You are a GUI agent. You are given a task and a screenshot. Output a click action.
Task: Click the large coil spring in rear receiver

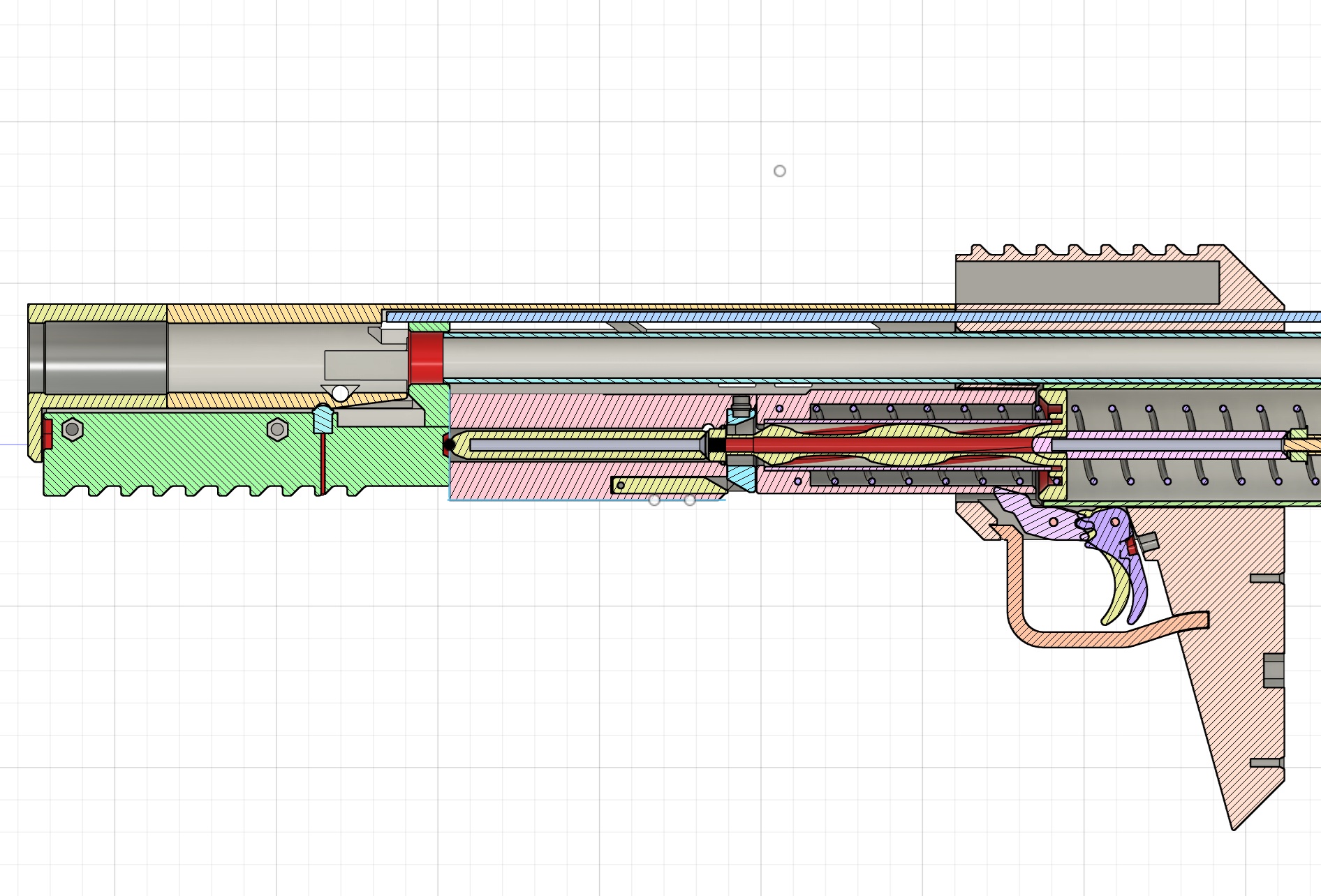pyautogui.click(x=1194, y=445)
